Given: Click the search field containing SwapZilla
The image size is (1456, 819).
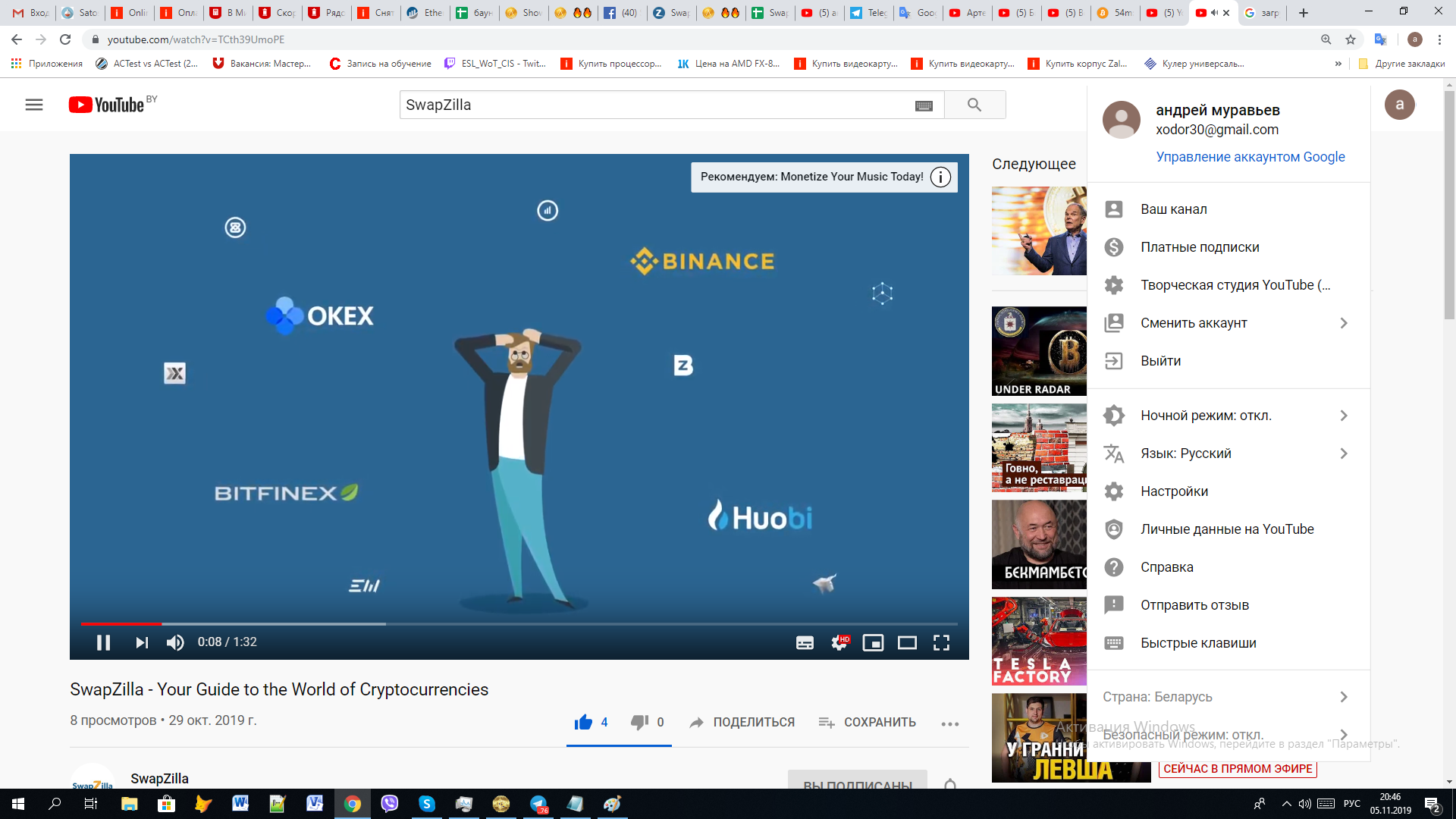Looking at the screenshot, I should click(x=657, y=105).
